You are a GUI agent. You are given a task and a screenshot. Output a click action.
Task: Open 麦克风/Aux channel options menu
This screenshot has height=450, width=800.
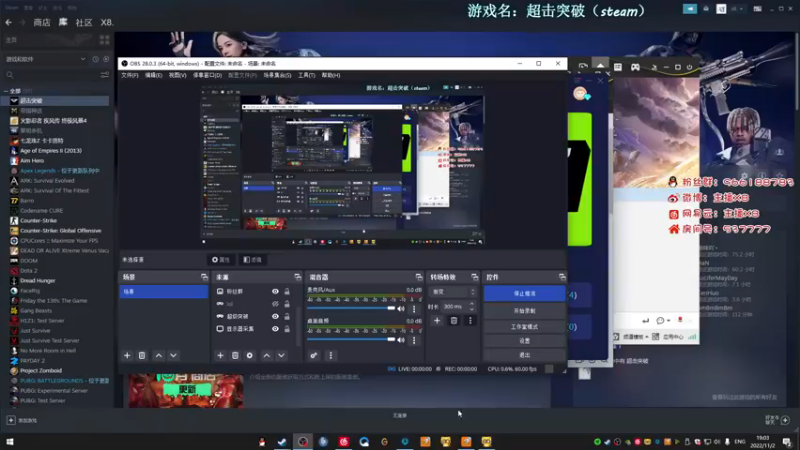(414, 309)
